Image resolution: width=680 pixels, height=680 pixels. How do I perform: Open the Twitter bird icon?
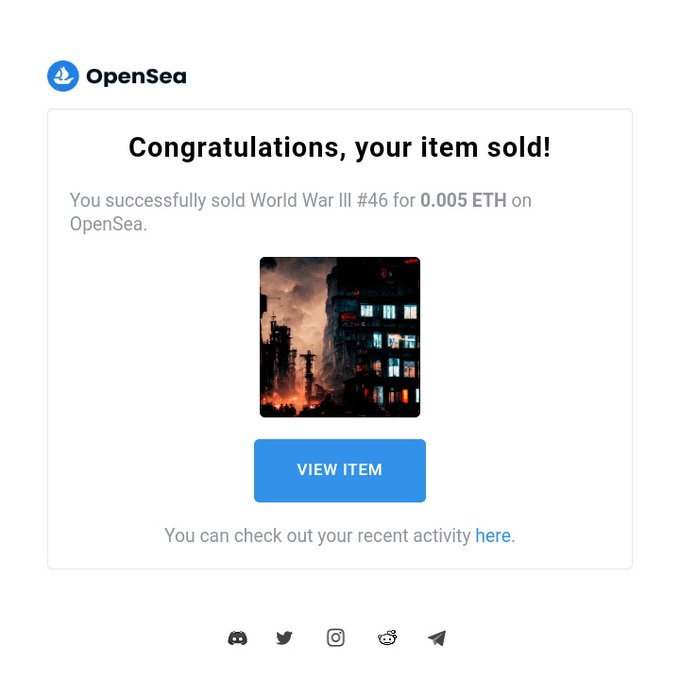coord(284,638)
